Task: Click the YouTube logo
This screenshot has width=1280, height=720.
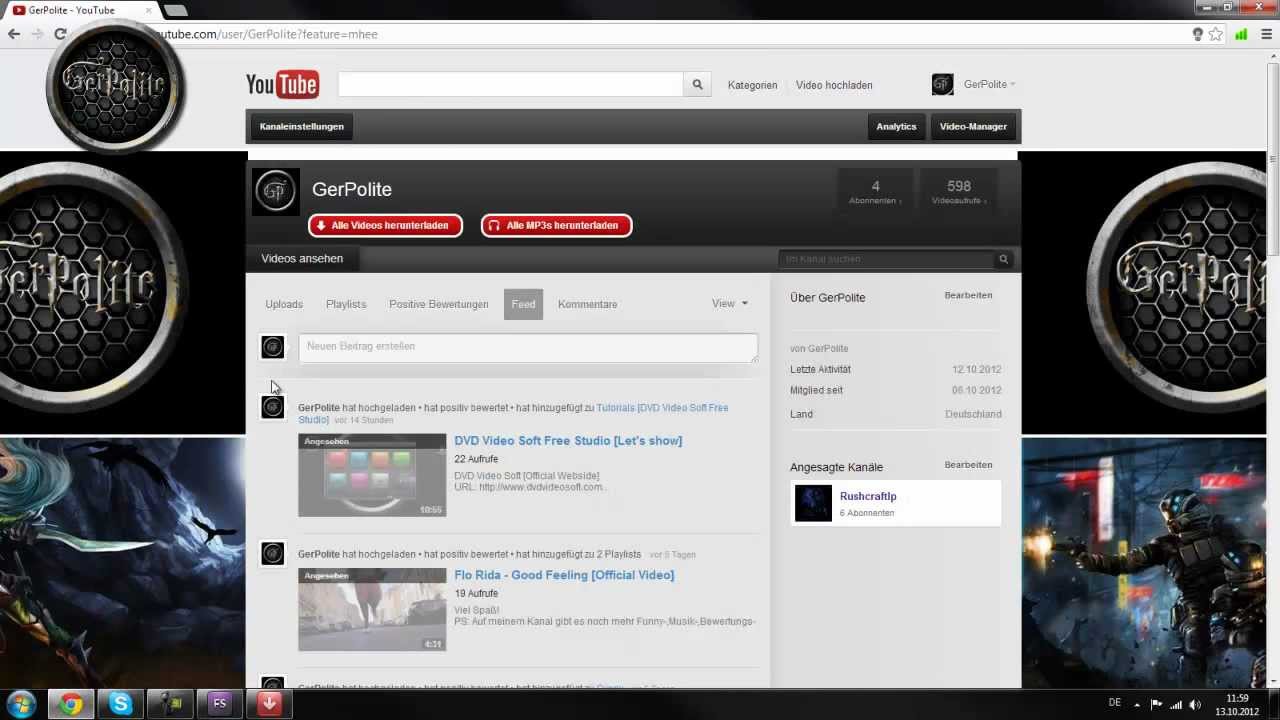Action: click(282, 85)
